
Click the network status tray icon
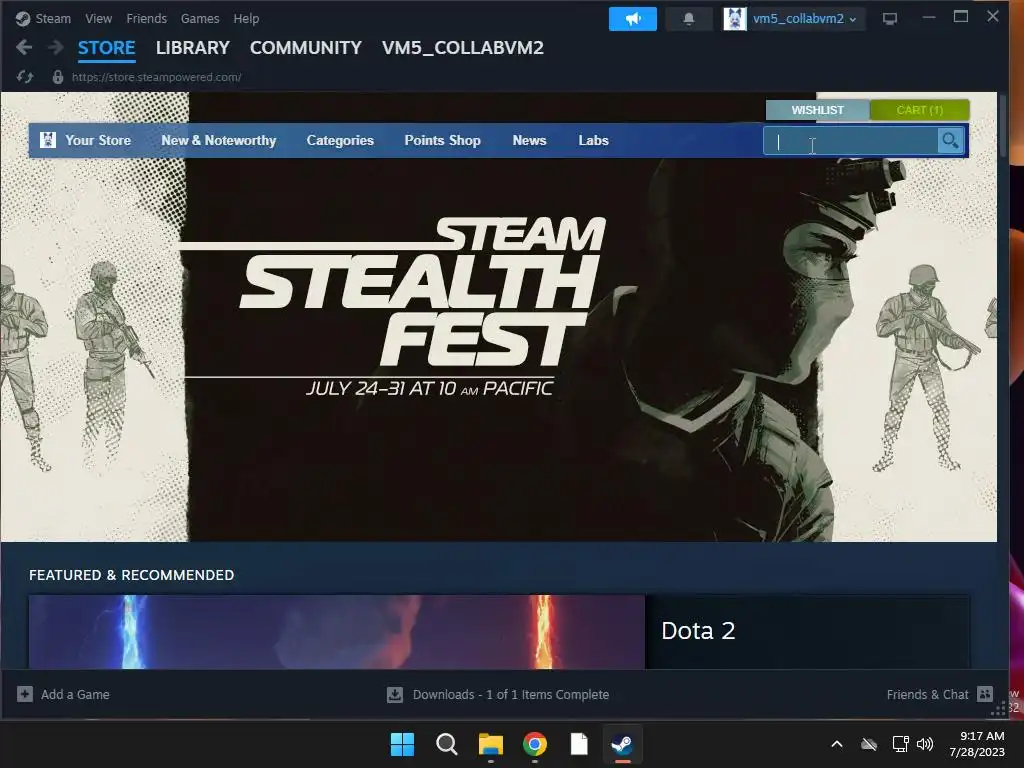[901, 744]
